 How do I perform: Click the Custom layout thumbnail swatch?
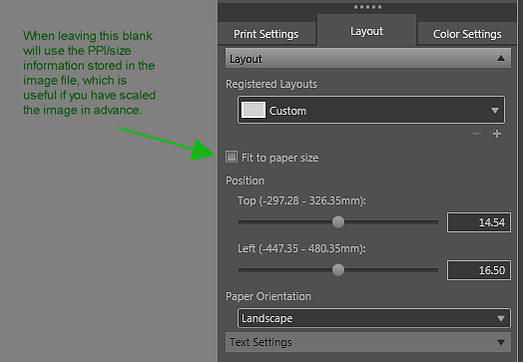point(253,110)
